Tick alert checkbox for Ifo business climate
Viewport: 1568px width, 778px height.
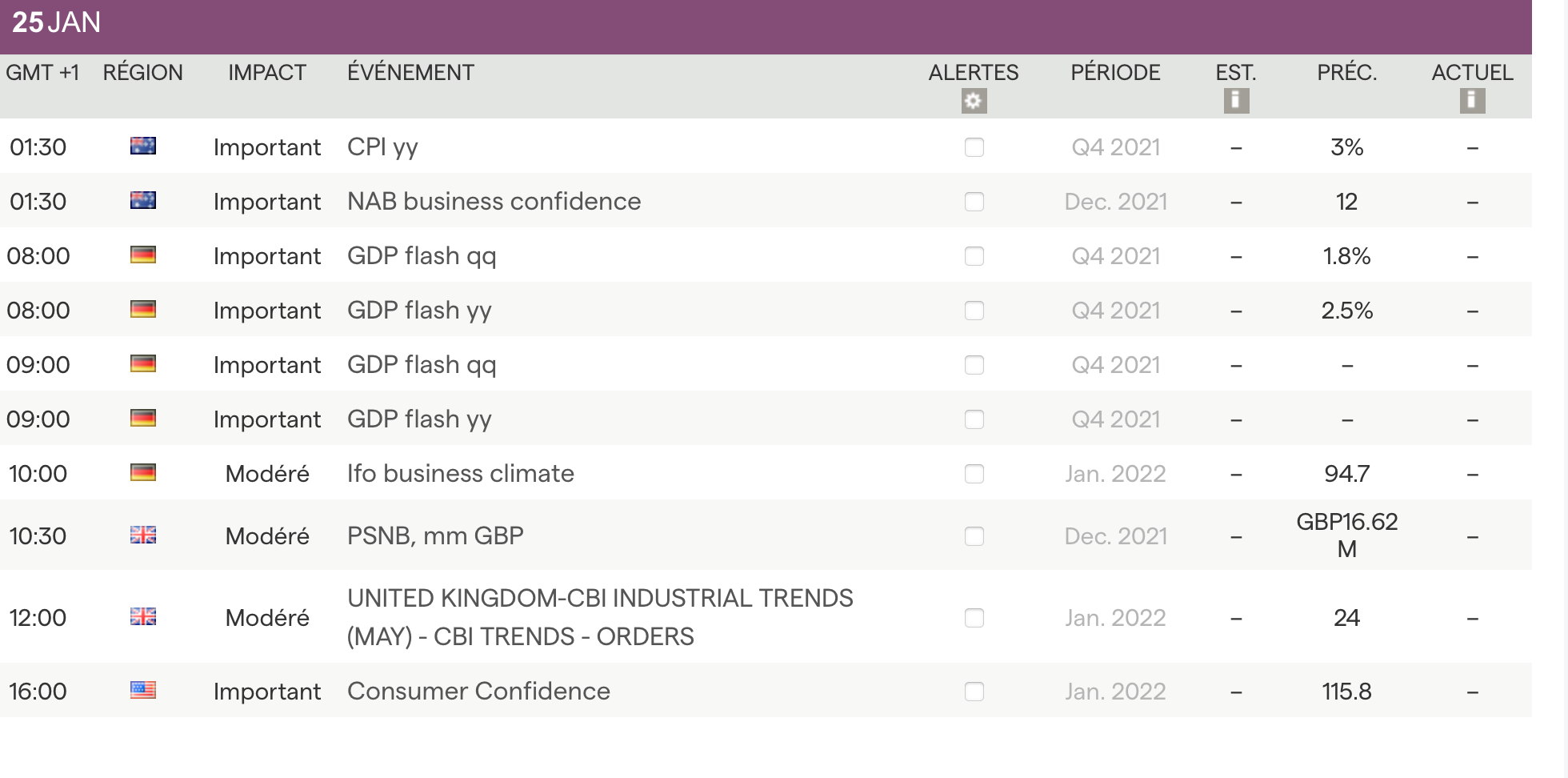click(974, 474)
